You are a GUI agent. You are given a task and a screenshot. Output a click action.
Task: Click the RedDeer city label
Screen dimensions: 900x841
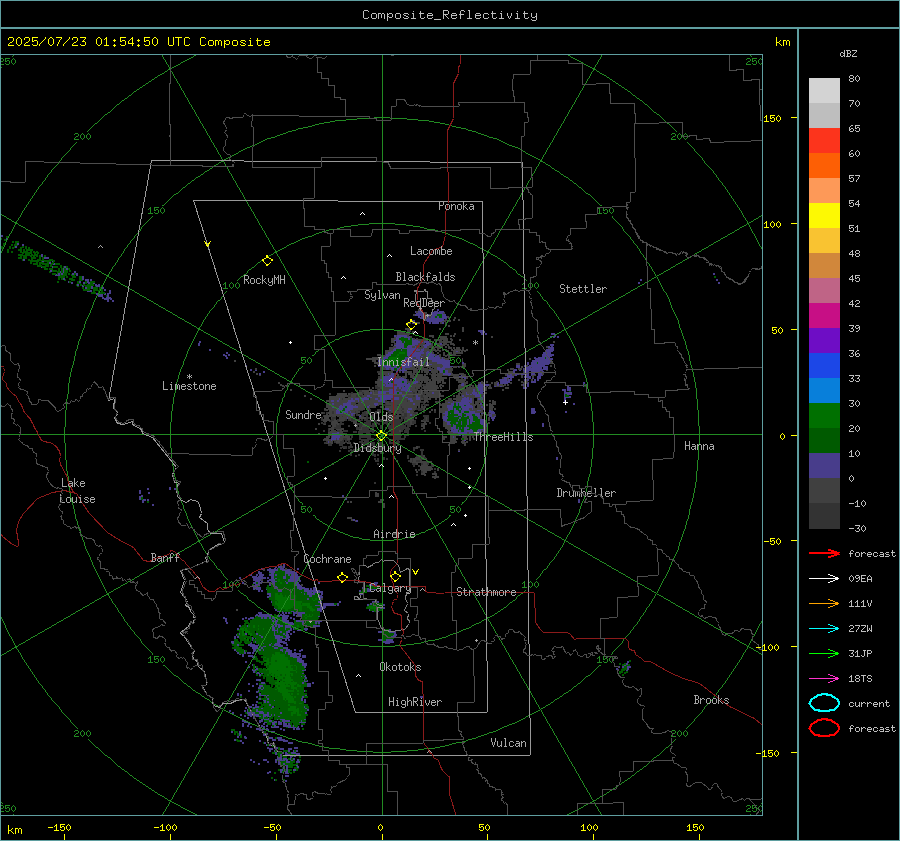[424, 303]
